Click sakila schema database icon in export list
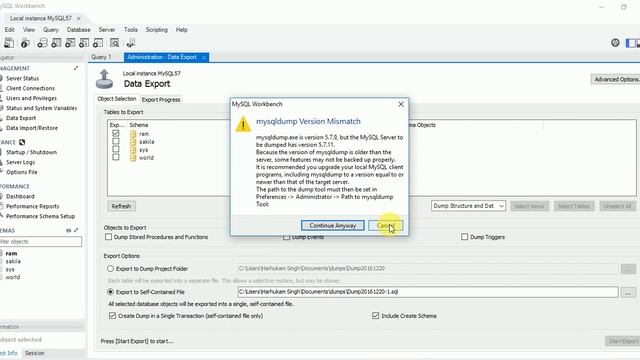 point(133,142)
